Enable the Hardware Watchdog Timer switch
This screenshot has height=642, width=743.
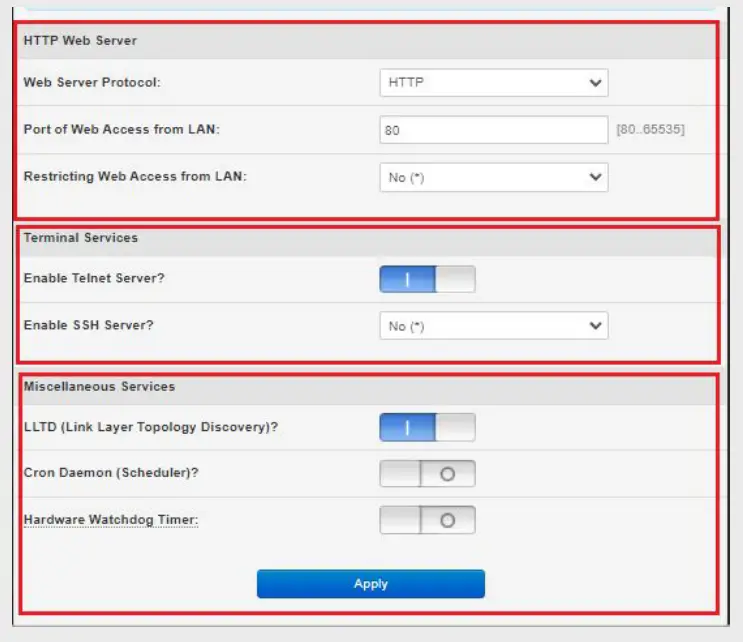pyautogui.click(x=427, y=520)
